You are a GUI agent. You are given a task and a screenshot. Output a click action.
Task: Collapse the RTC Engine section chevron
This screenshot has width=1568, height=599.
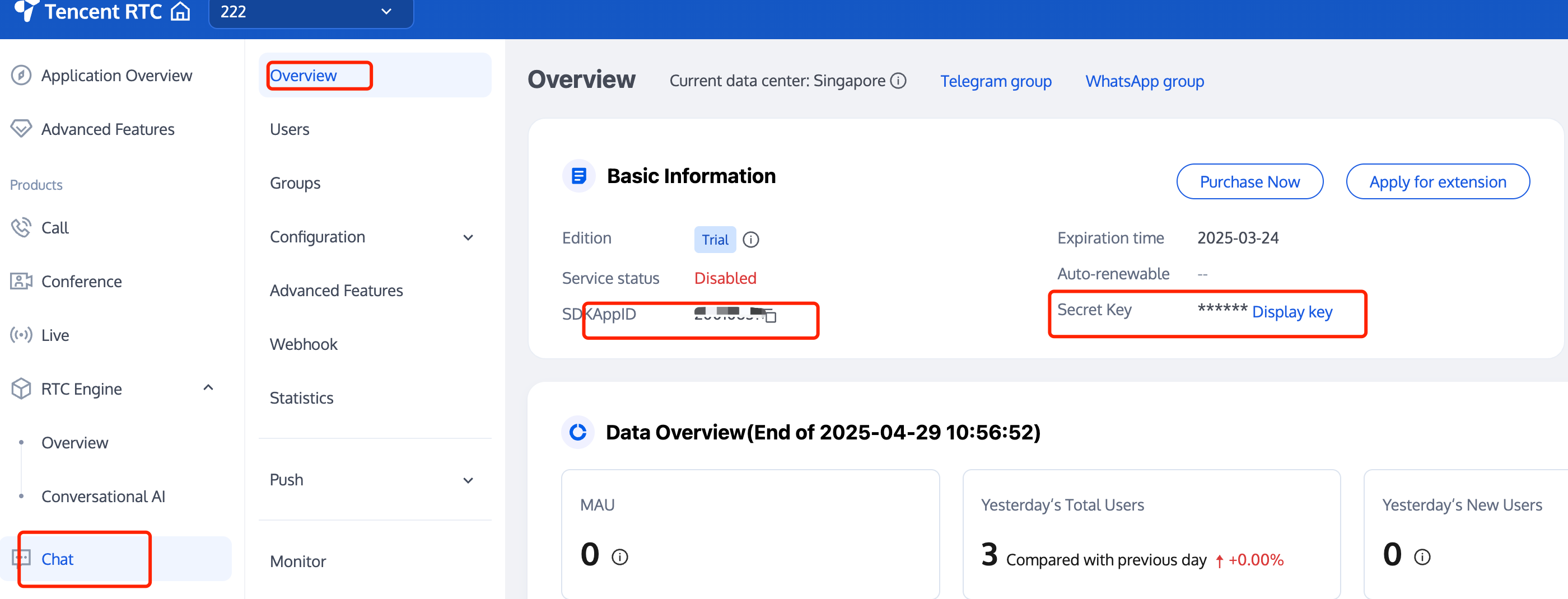[208, 388]
